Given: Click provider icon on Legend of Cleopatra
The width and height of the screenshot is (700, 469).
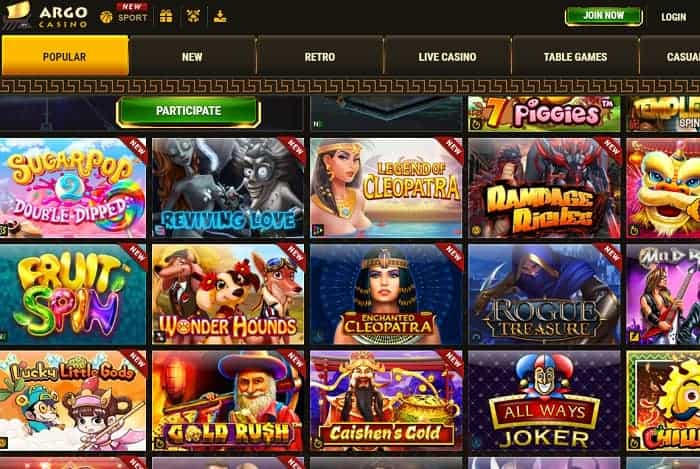Looking at the screenshot, I should point(317,230).
